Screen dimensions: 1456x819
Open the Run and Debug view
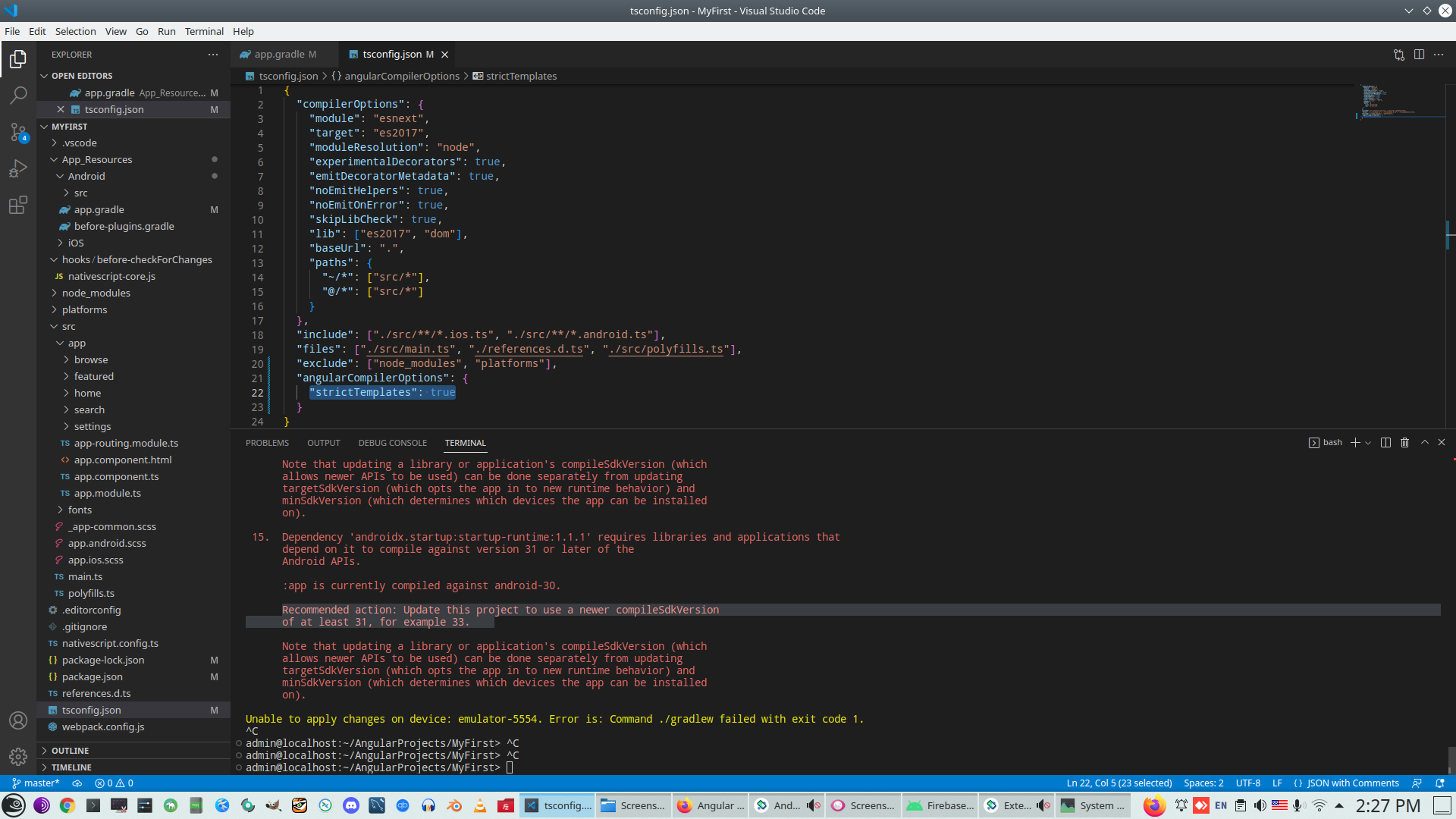click(18, 168)
